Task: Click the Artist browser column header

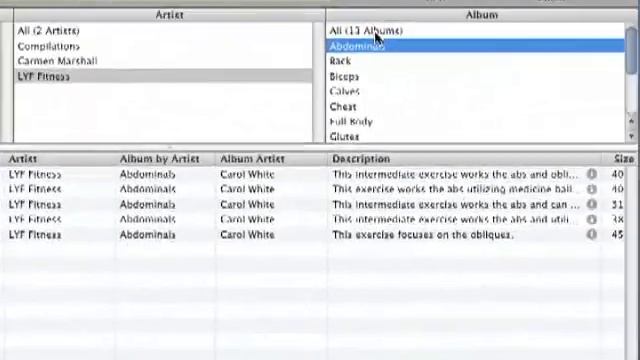Action: [169, 15]
